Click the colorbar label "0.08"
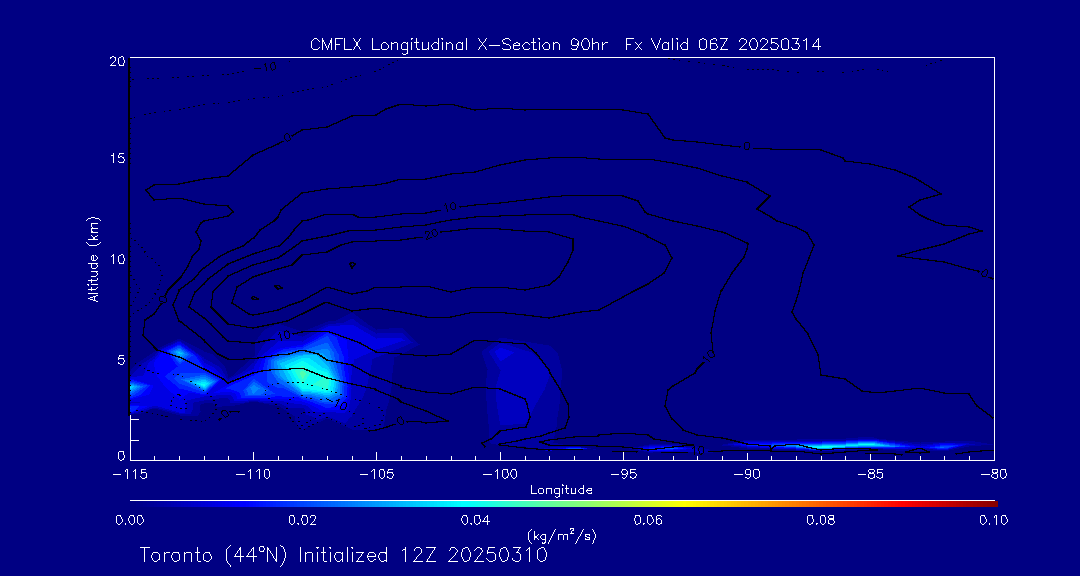The width and height of the screenshot is (1080, 576). click(821, 520)
